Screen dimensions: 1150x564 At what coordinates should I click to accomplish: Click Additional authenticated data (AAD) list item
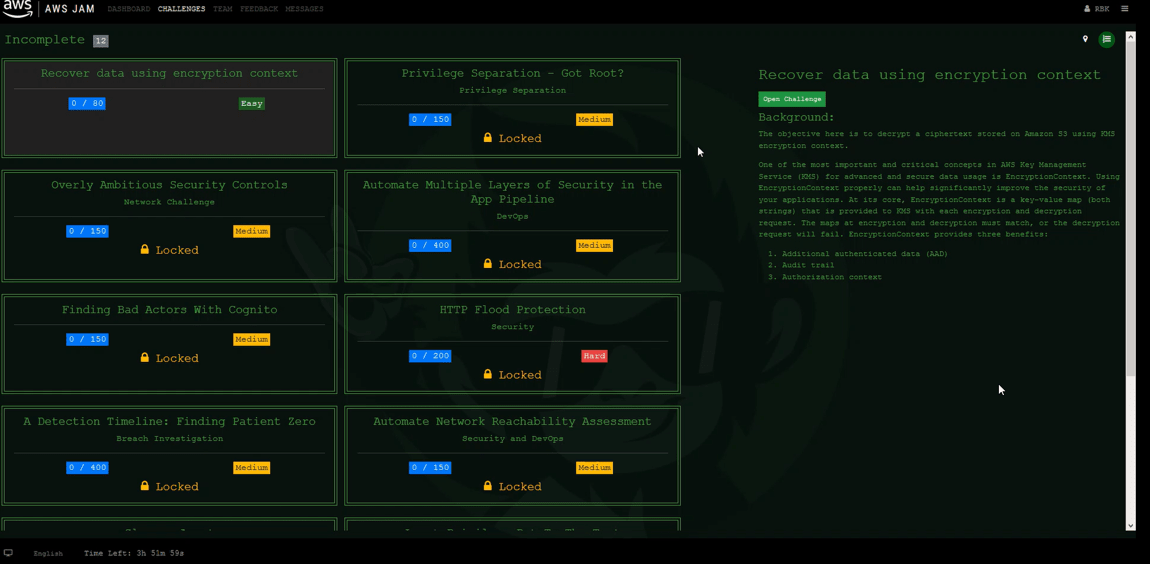pos(864,254)
